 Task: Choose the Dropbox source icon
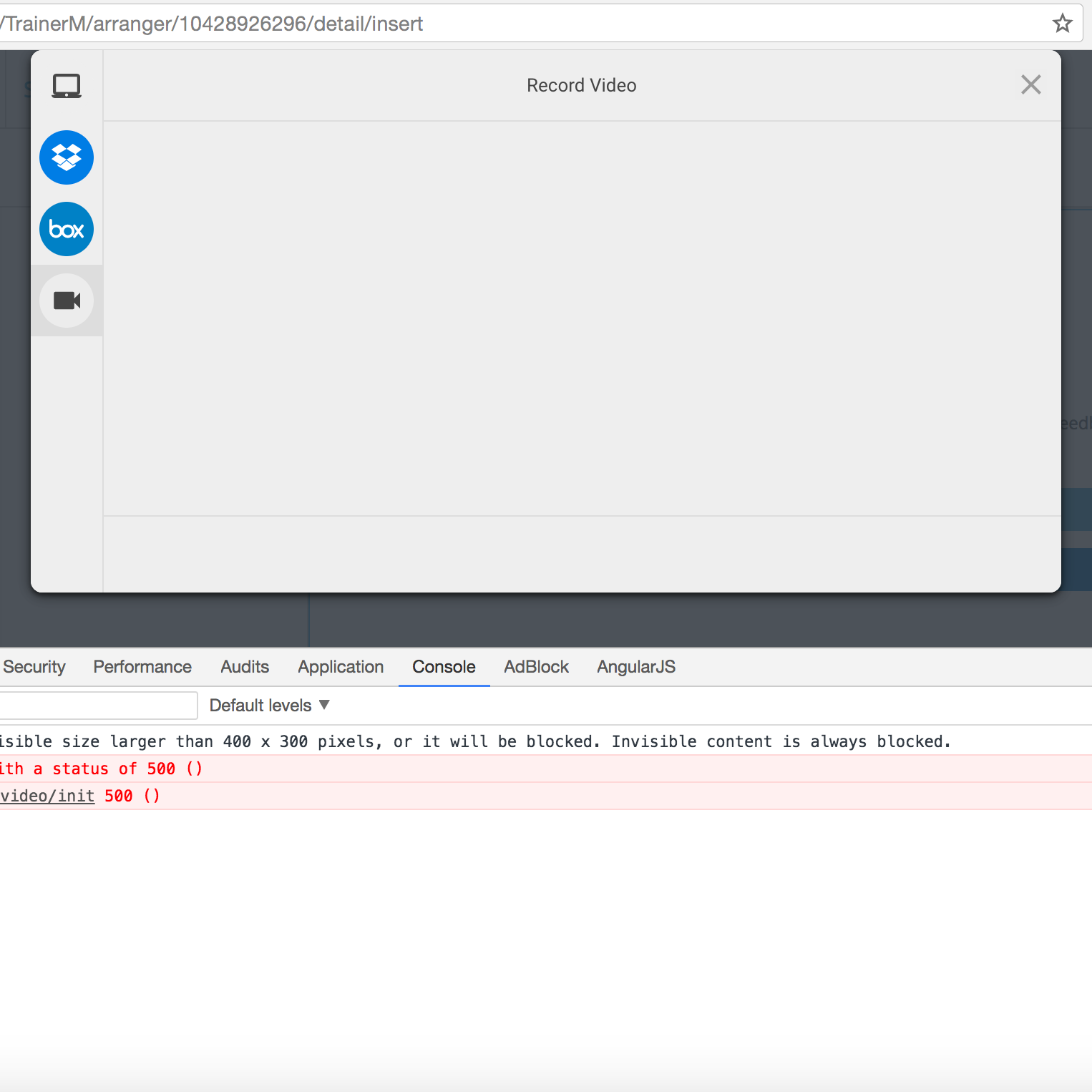click(67, 157)
